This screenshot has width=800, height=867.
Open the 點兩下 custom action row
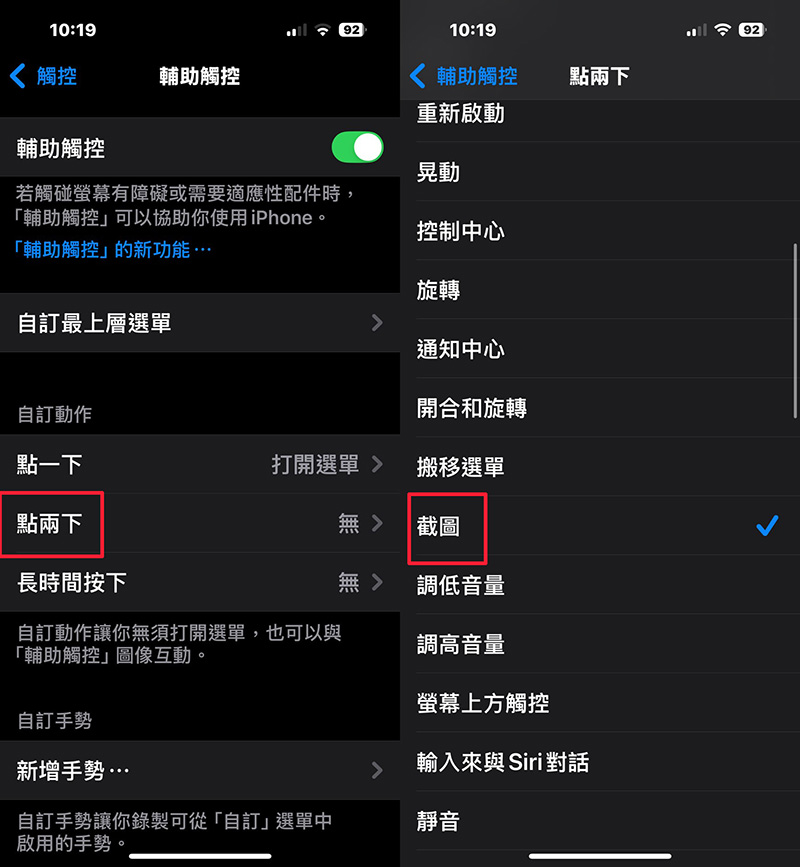(x=200, y=523)
